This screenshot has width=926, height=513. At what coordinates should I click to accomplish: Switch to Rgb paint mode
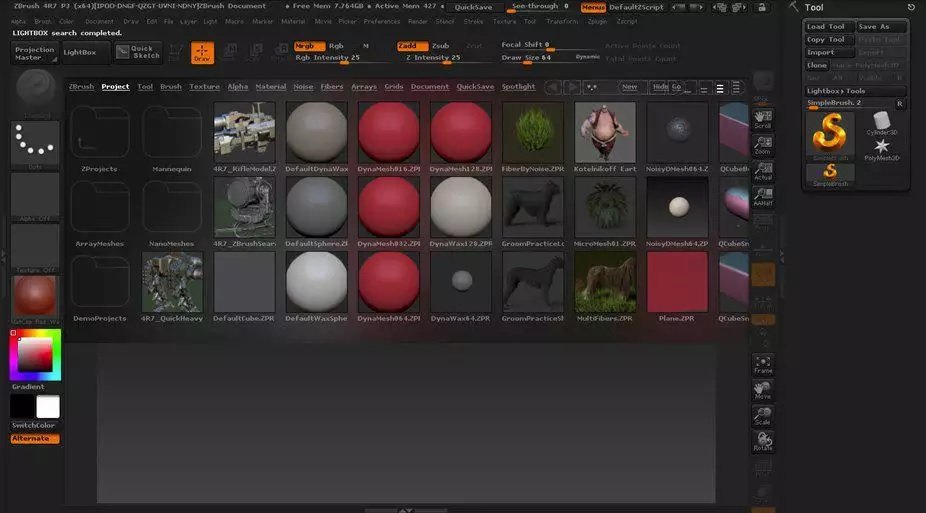pyautogui.click(x=336, y=46)
